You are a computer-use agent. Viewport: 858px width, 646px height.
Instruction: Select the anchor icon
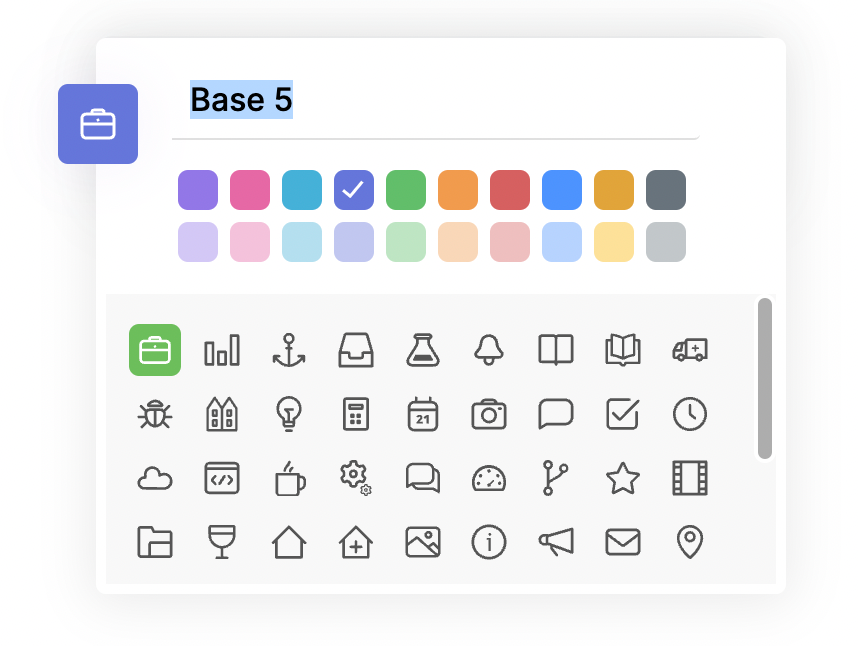point(289,350)
